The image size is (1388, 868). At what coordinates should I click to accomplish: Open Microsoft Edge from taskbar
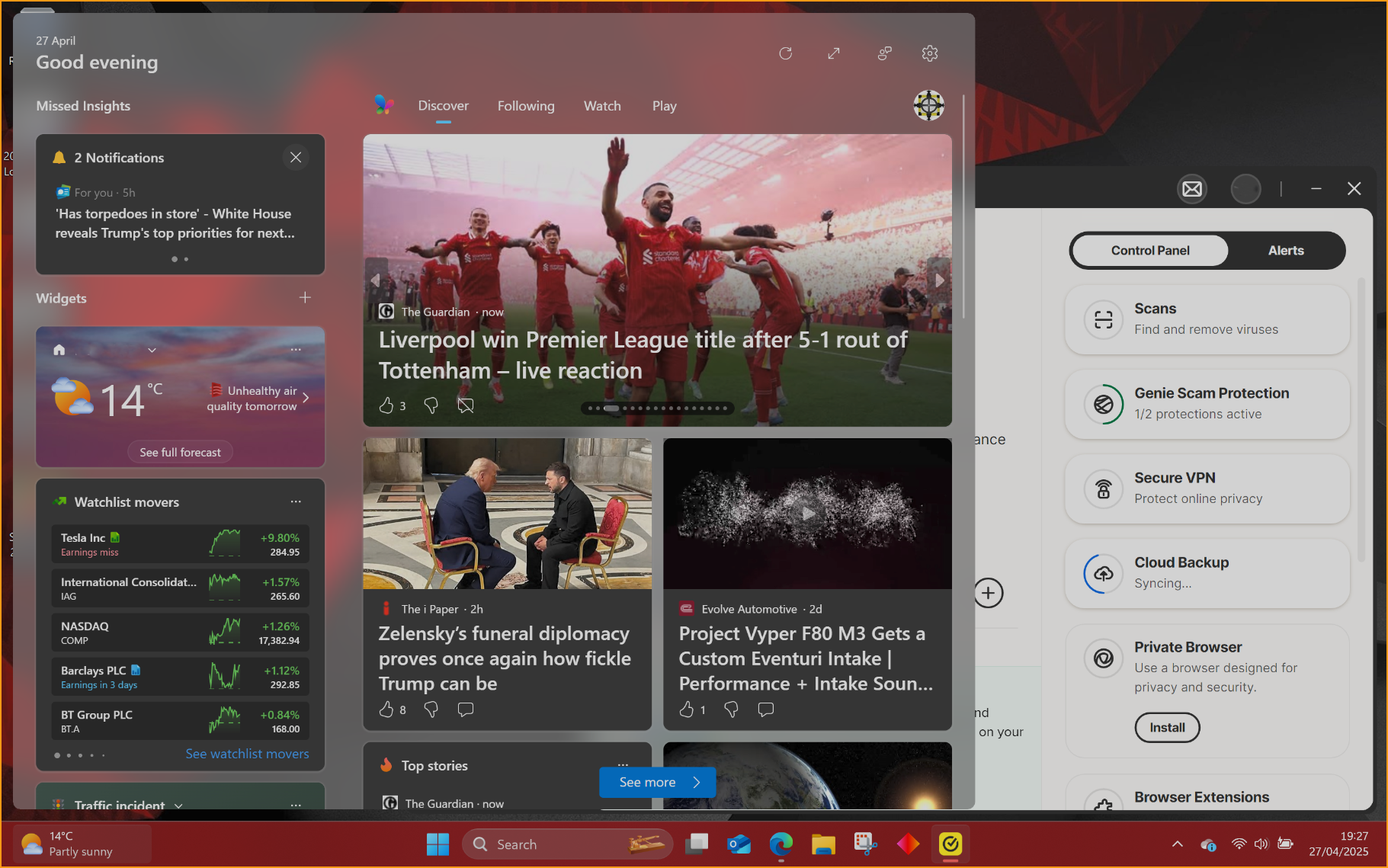pos(781,844)
